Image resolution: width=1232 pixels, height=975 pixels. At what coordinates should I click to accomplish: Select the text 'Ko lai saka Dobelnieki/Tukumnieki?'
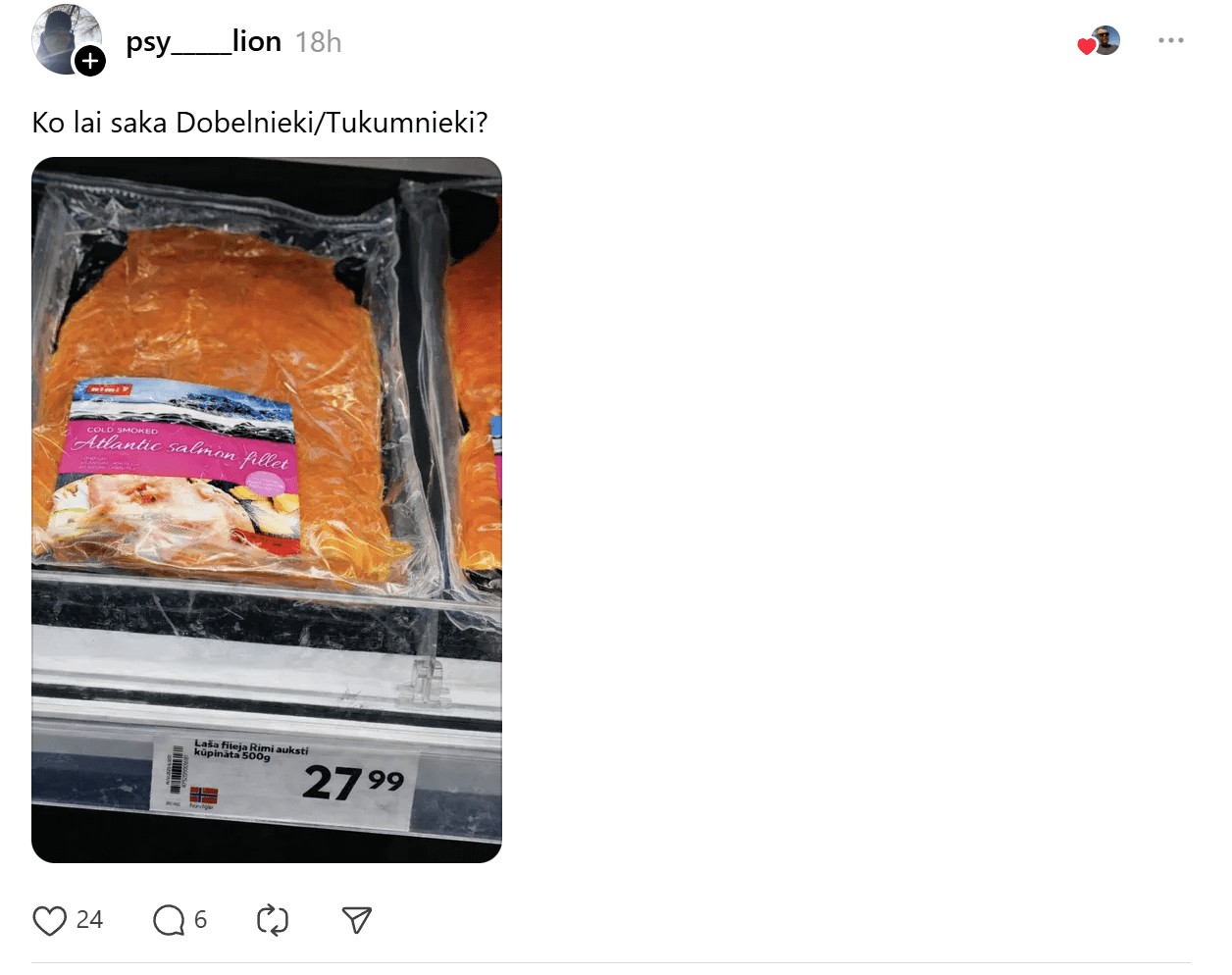(x=260, y=123)
